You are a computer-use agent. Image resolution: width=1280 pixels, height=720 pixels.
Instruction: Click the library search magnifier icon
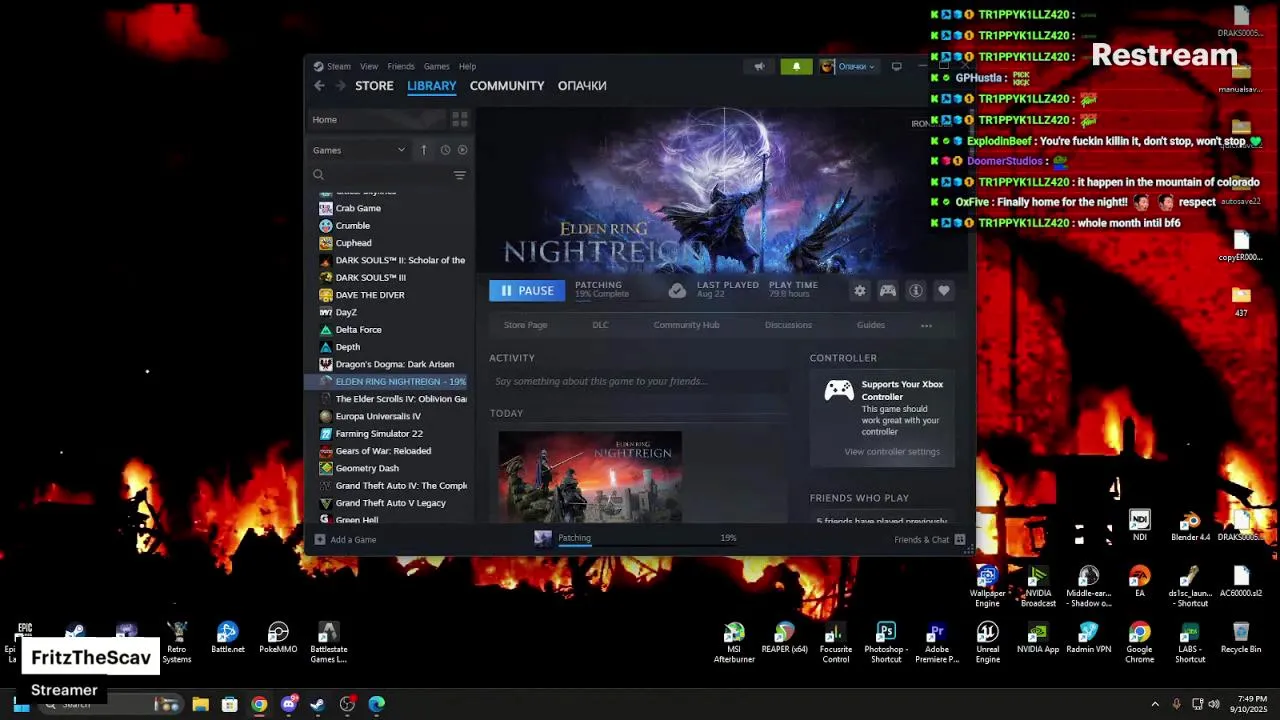click(318, 175)
